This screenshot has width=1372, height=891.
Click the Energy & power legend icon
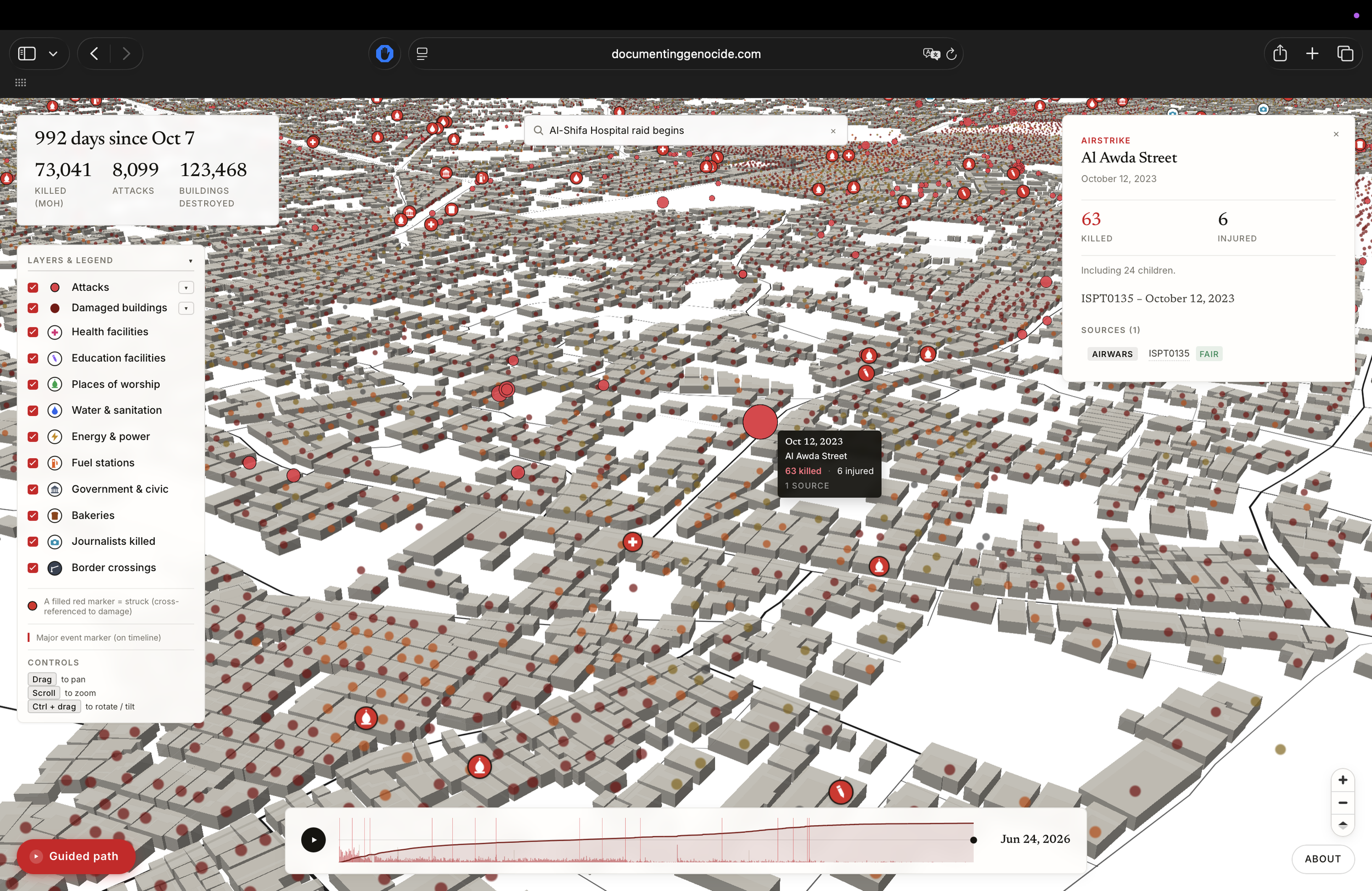click(55, 437)
